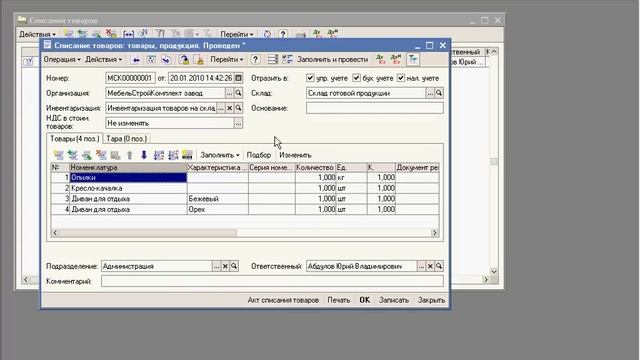640x360 pixels.
Task: Click into the Комментарий input field
Action: [272, 281]
